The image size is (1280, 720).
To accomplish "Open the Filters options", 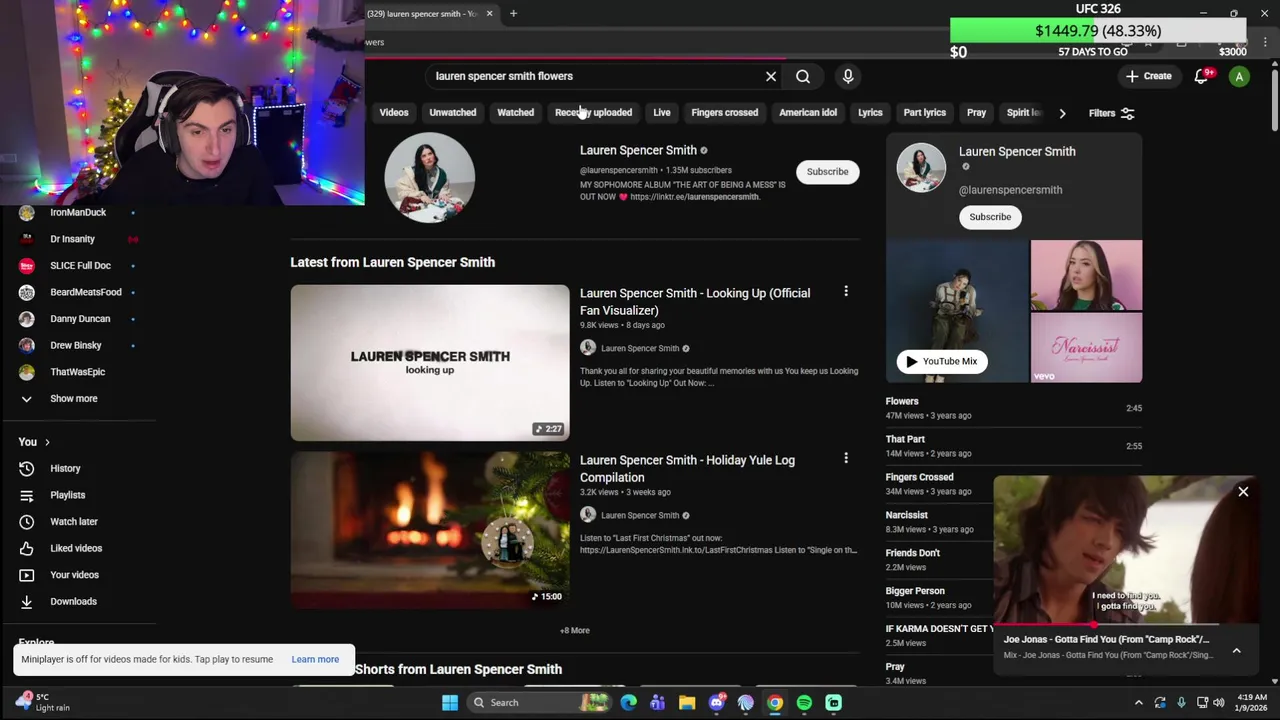I will [1111, 113].
